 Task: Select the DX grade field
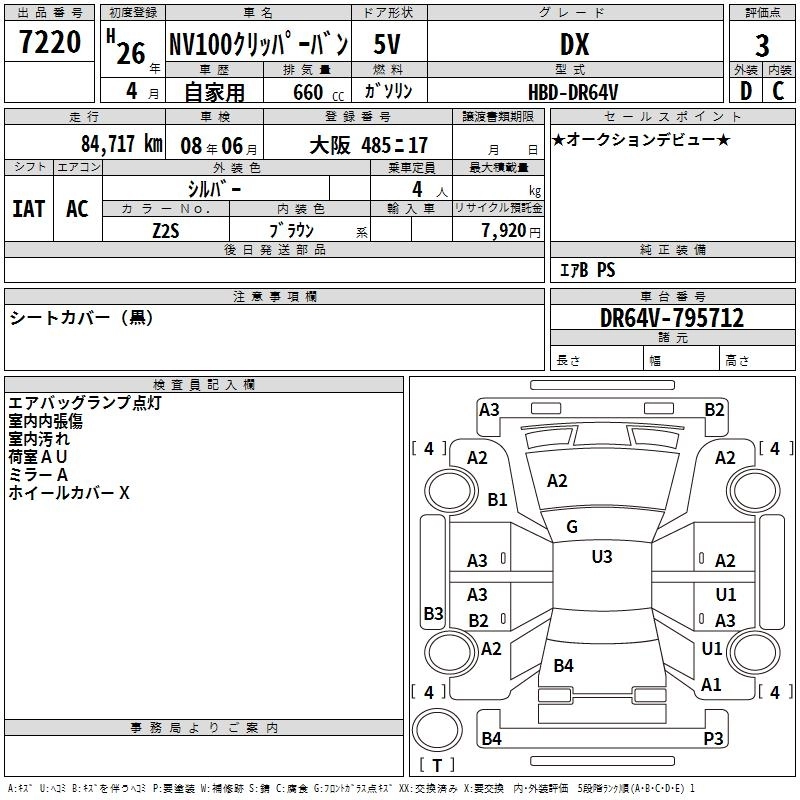pos(574,44)
